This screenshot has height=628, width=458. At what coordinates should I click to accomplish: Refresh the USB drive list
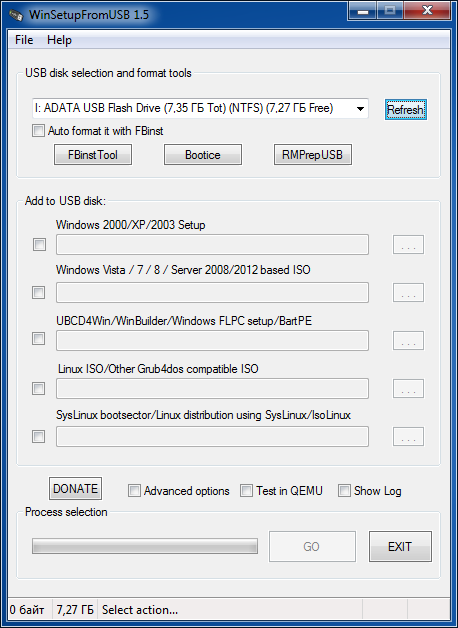[406, 109]
